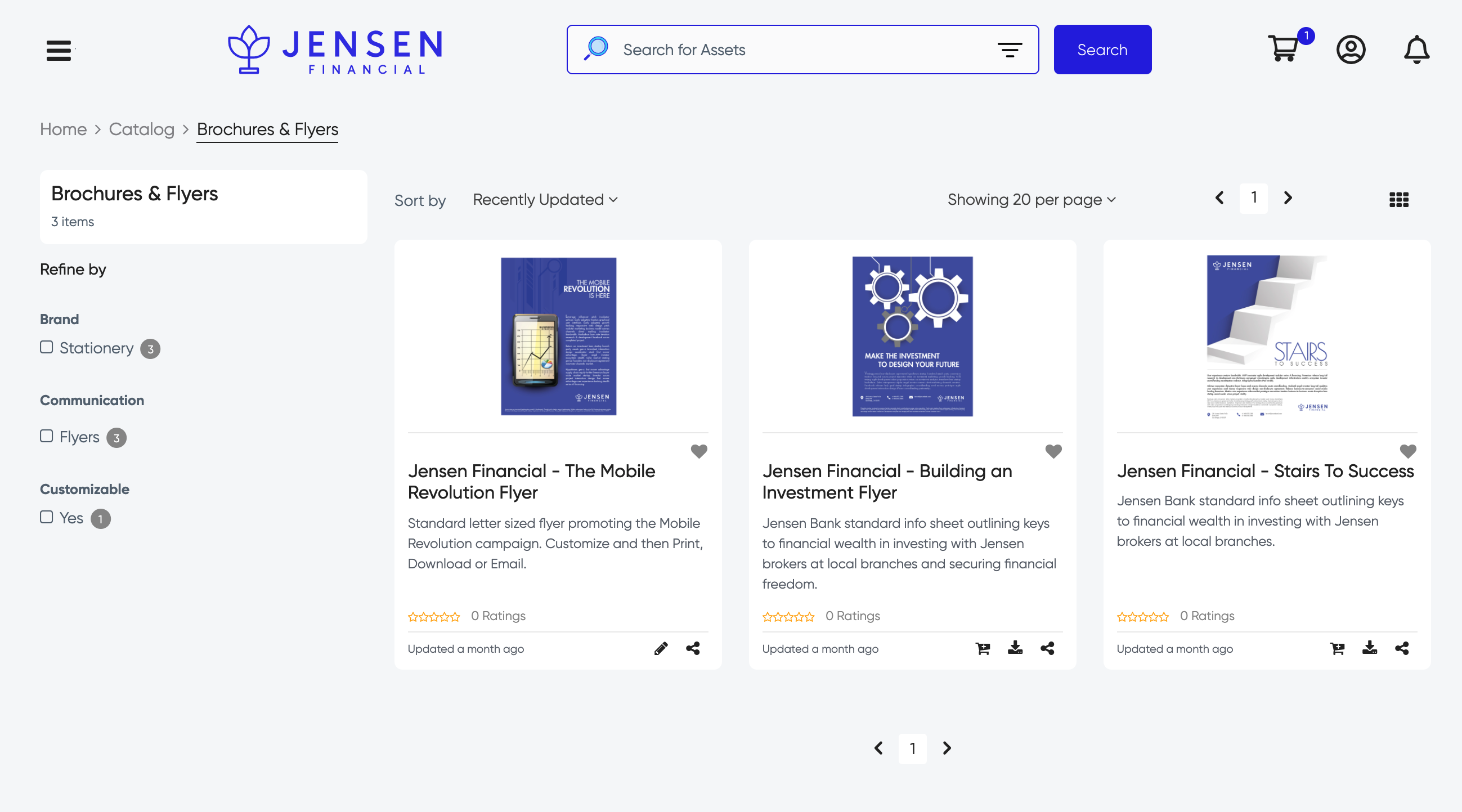Navigate to Catalog breadcrumb

click(141, 129)
